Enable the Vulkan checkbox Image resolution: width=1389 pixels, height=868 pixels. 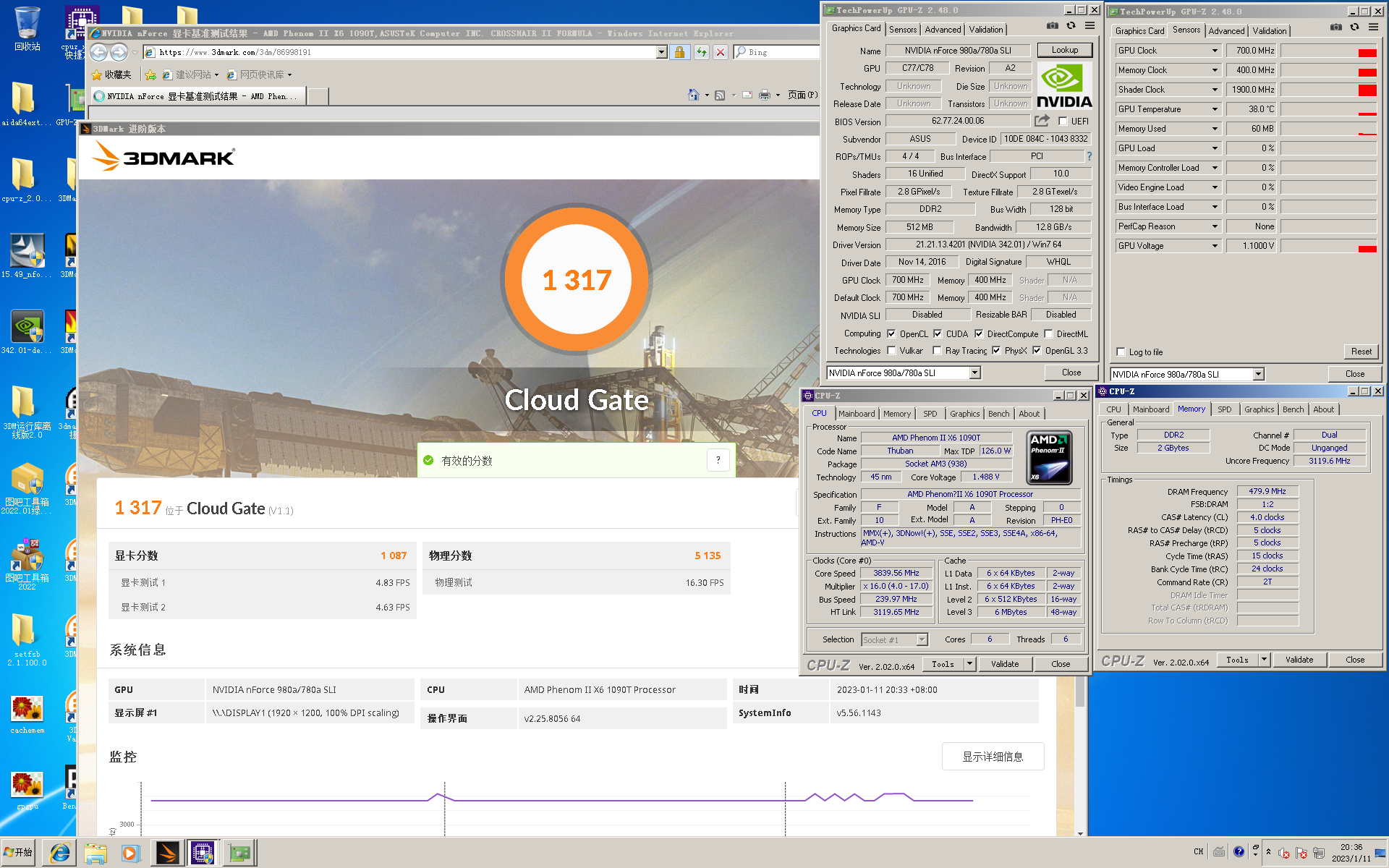pyautogui.click(x=891, y=350)
